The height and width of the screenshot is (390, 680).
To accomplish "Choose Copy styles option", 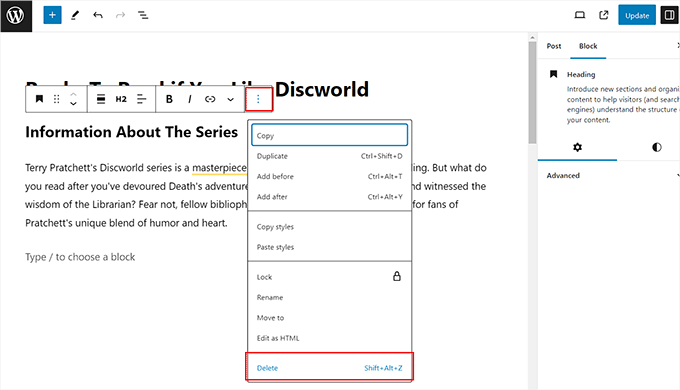I will coord(329,227).
